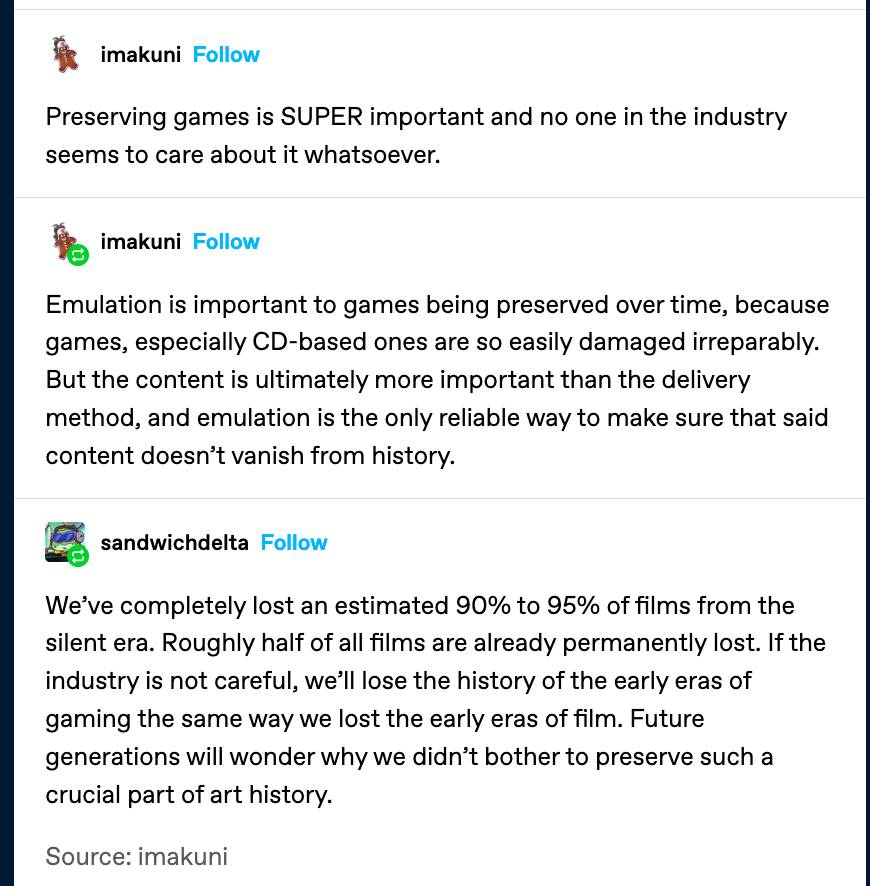The height and width of the screenshot is (886, 870).
Task: Follow imakuni from the emulation reblog
Action: [226, 241]
